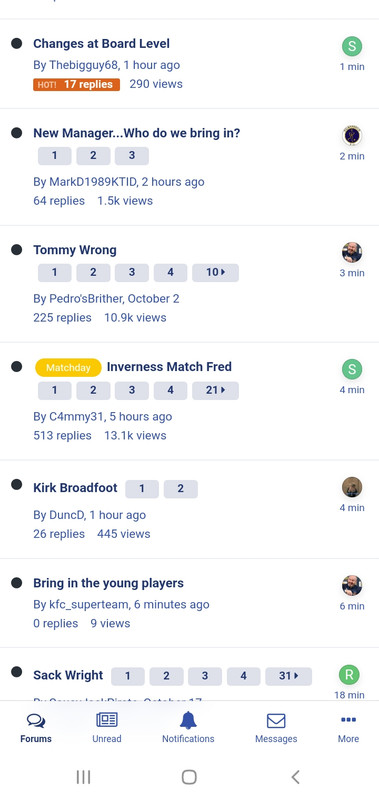Viewport: 379px width, 800px height.
Task: Open the Messages envelope icon
Action: coord(276,720)
